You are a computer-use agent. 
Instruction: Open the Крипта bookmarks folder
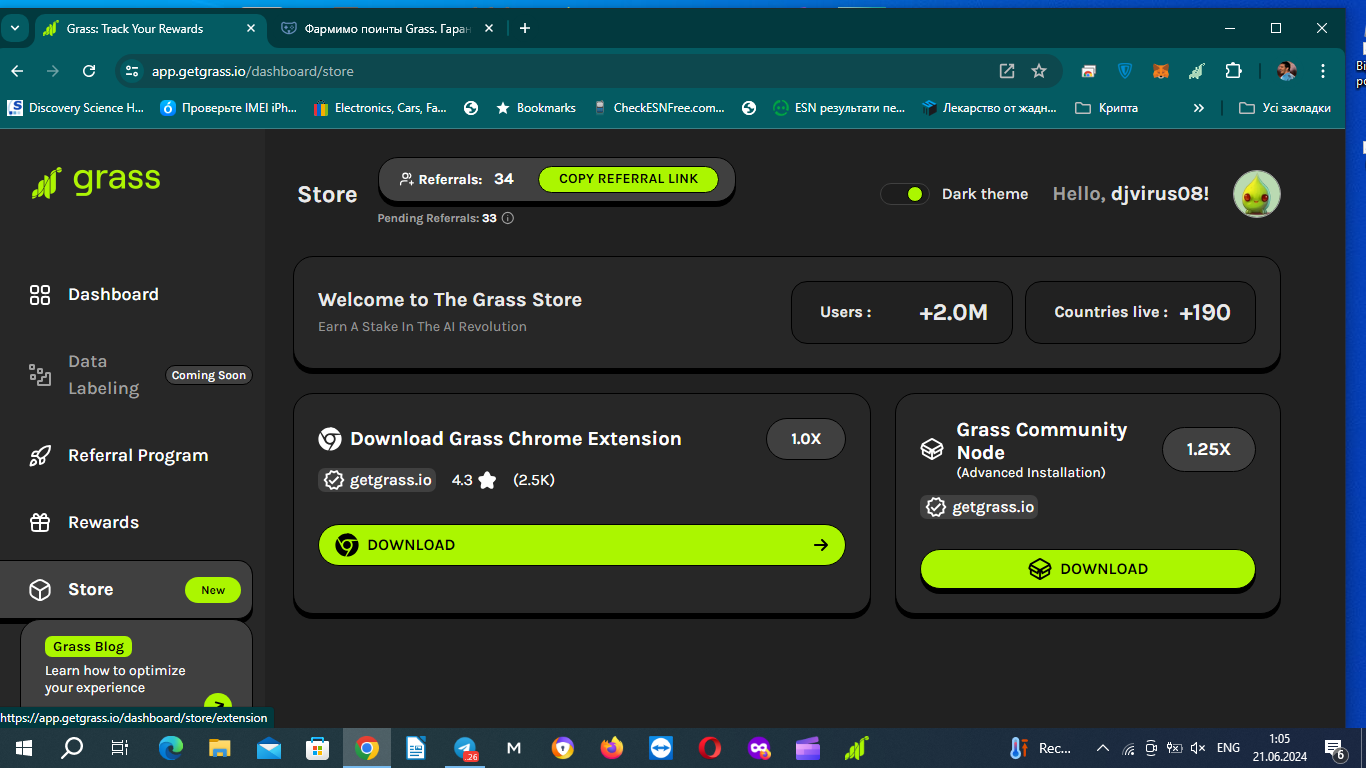point(1106,108)
